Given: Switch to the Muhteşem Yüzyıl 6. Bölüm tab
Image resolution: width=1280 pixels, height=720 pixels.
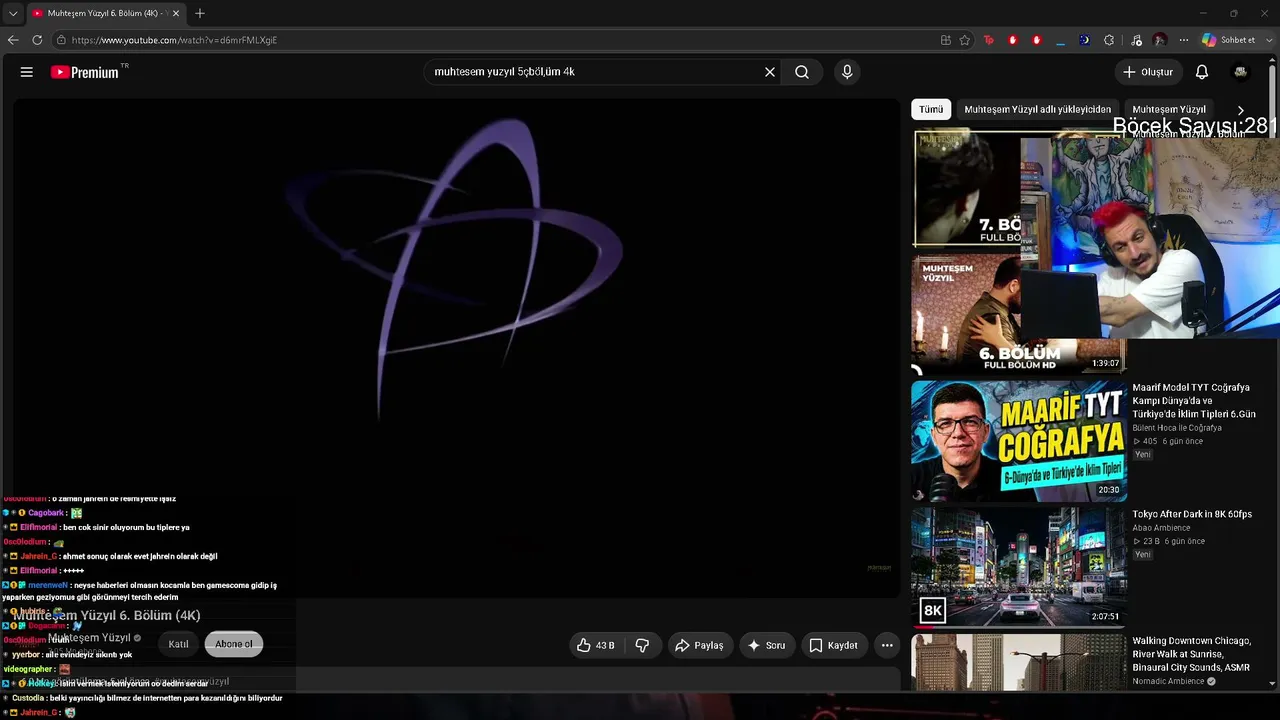Looking at the screenshot, I should [105, 14].
